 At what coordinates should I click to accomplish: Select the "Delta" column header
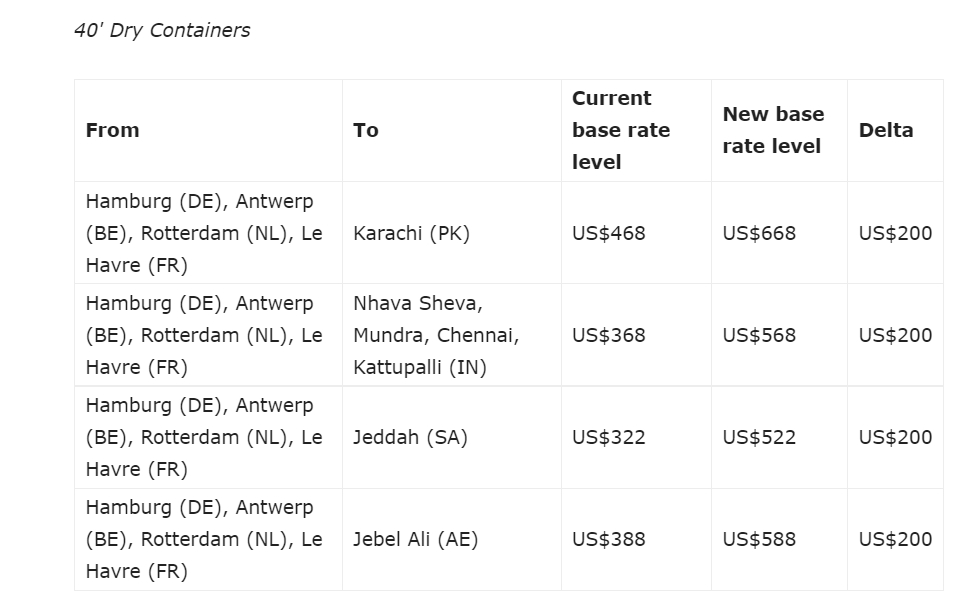click(885, 130)
